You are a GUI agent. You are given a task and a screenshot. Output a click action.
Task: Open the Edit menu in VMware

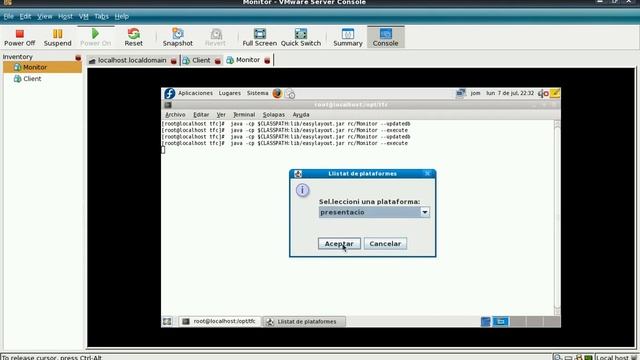[x=25, y=16]
